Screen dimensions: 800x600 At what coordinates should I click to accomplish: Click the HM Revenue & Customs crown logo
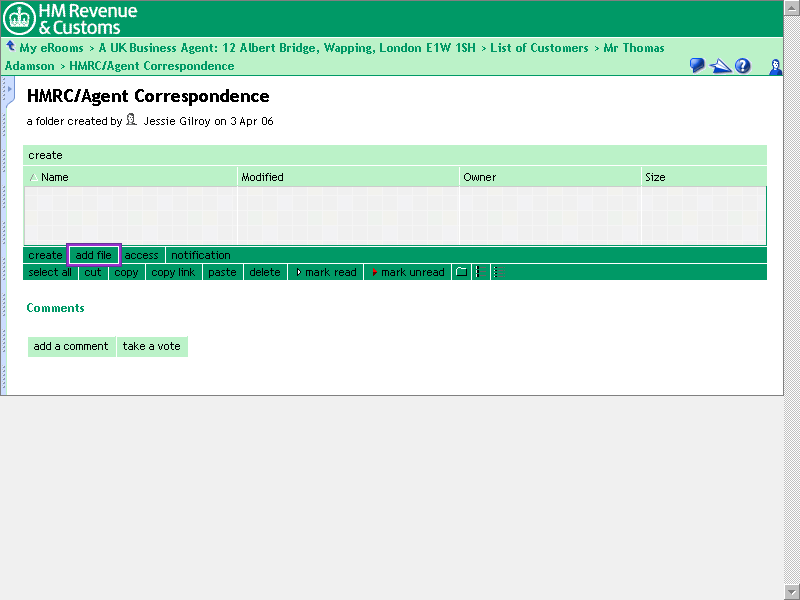pos(19,18)
